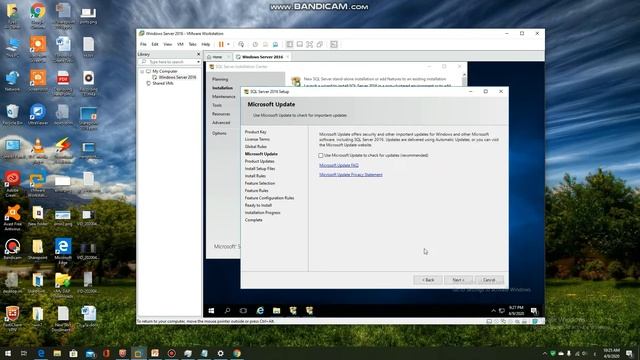Viewport: 640px width, 360px height.
Task: Select the Windows Server 2016 VM tab
Action: (262, 57)
